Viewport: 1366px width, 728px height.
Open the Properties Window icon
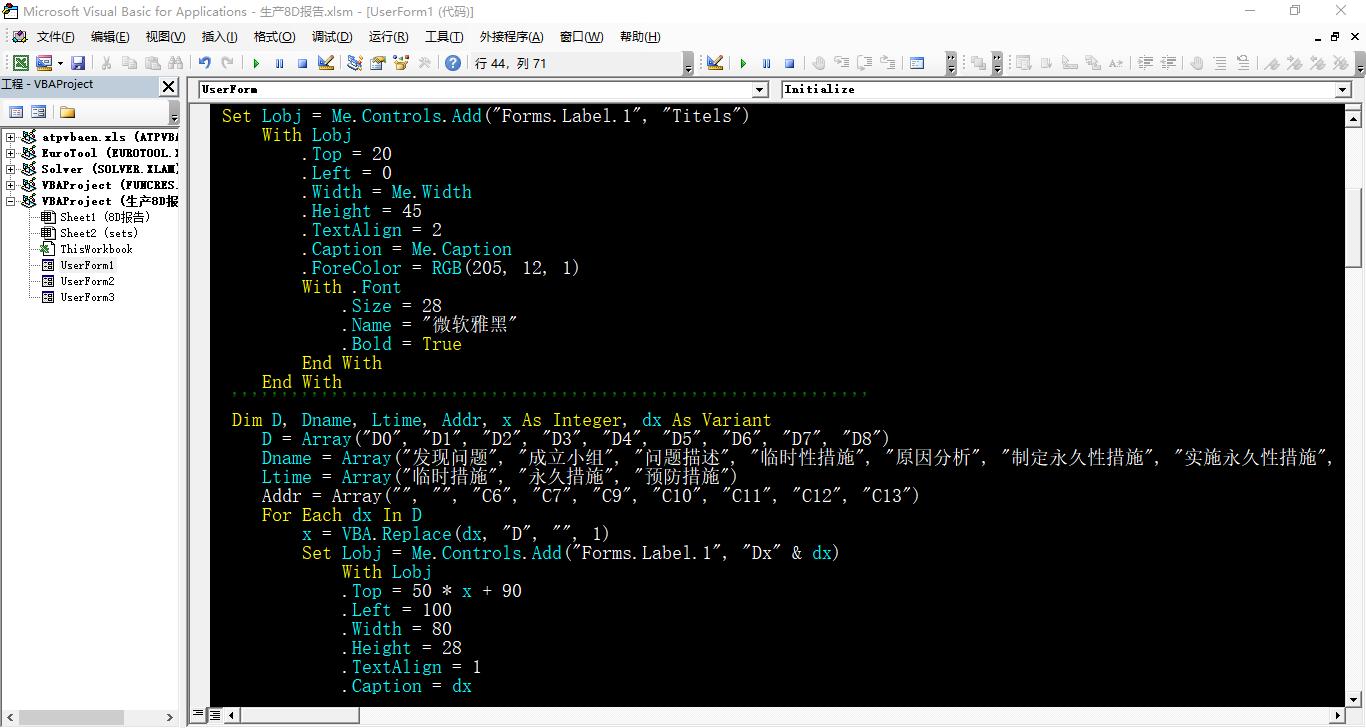tap(377, 62)
